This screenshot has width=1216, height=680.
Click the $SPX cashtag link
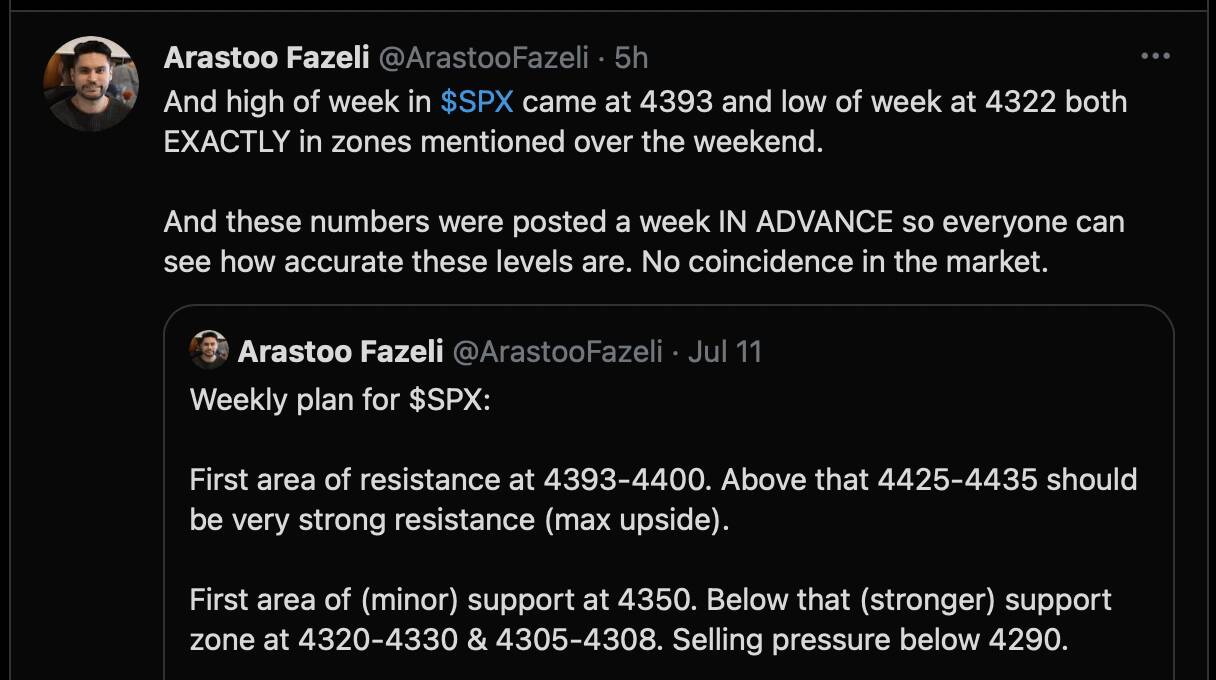(x=476, y=102)
